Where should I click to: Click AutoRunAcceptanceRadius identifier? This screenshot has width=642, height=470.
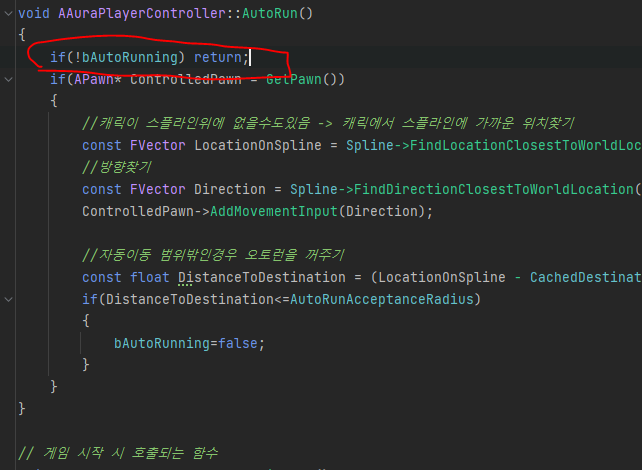[x=382, y=299]
